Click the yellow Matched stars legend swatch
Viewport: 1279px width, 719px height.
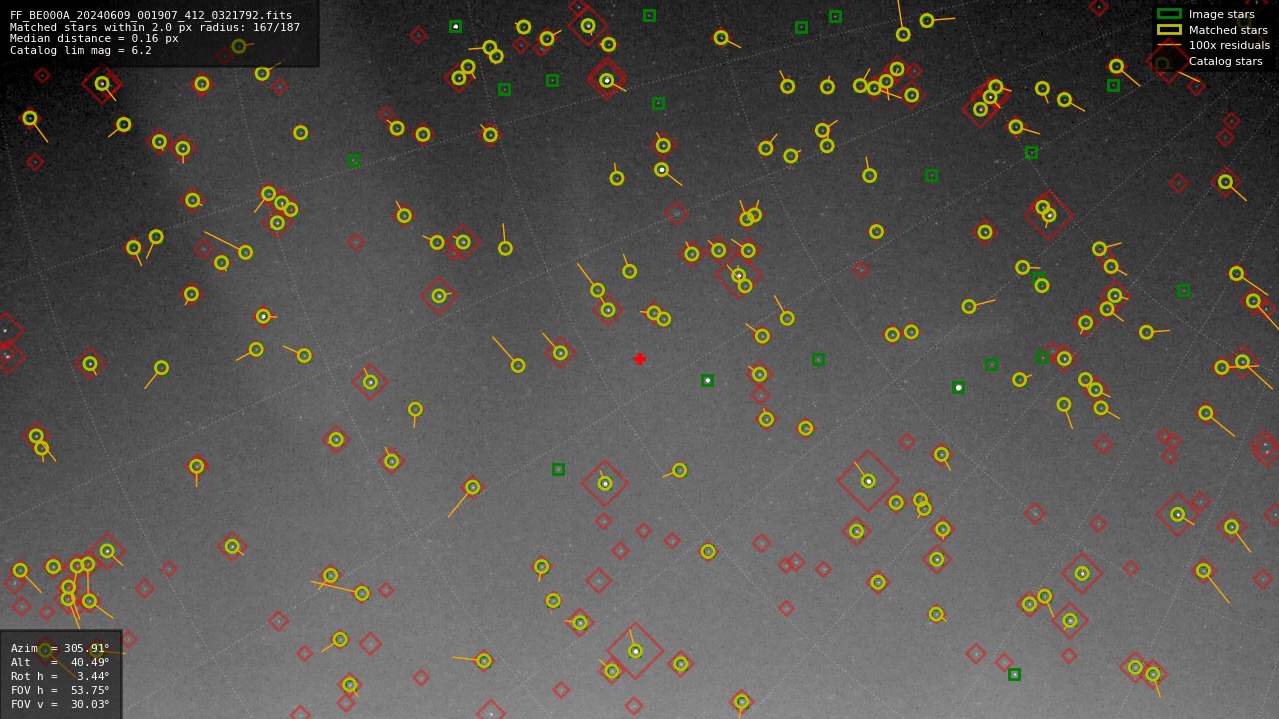pyautogui.click(x=1169, y=30)
